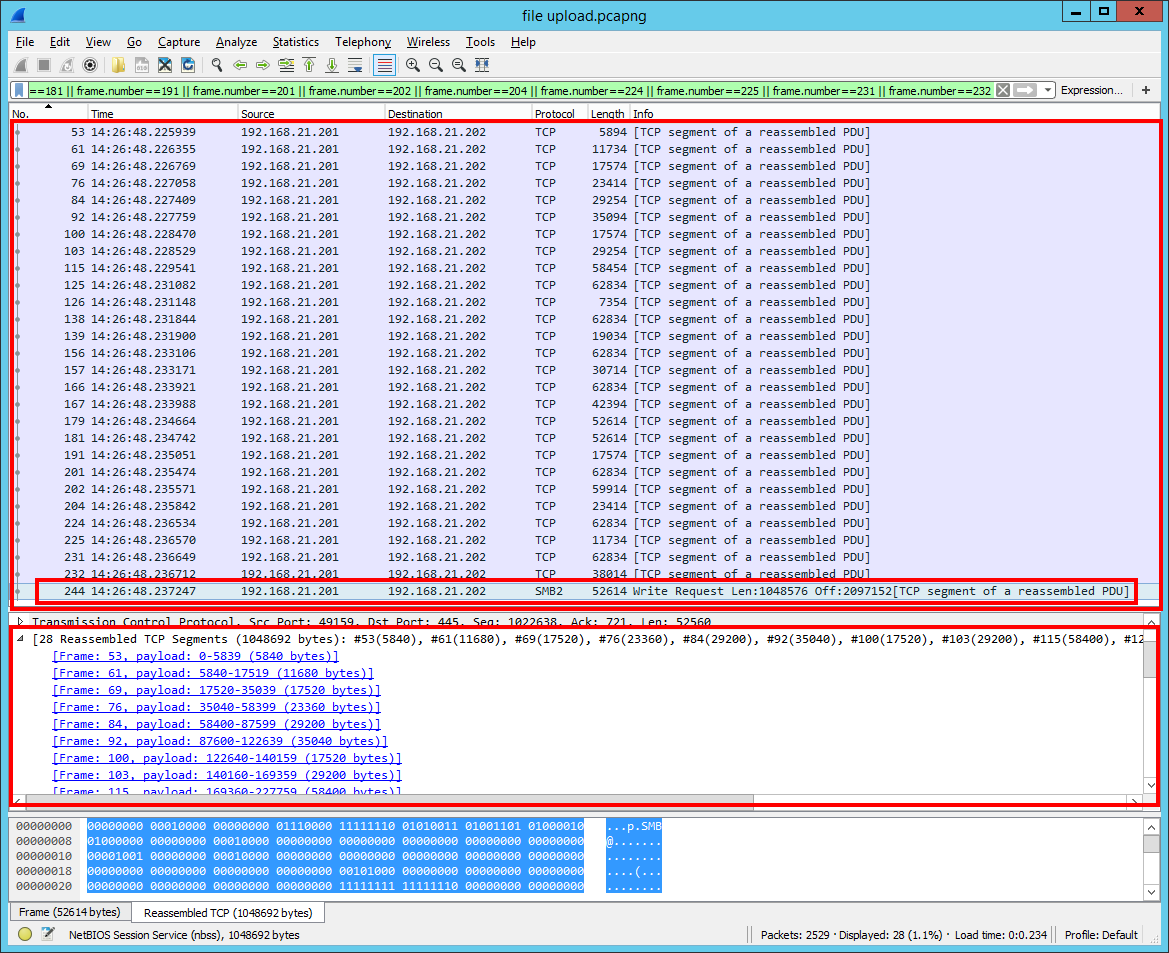Select packet 125 with length 62834
This screenshot has height=953, width=1169.
click(585, 285)
